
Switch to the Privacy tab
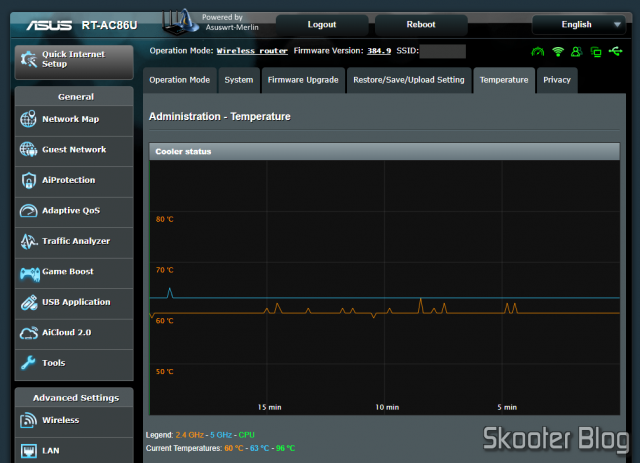coord(557,80)
